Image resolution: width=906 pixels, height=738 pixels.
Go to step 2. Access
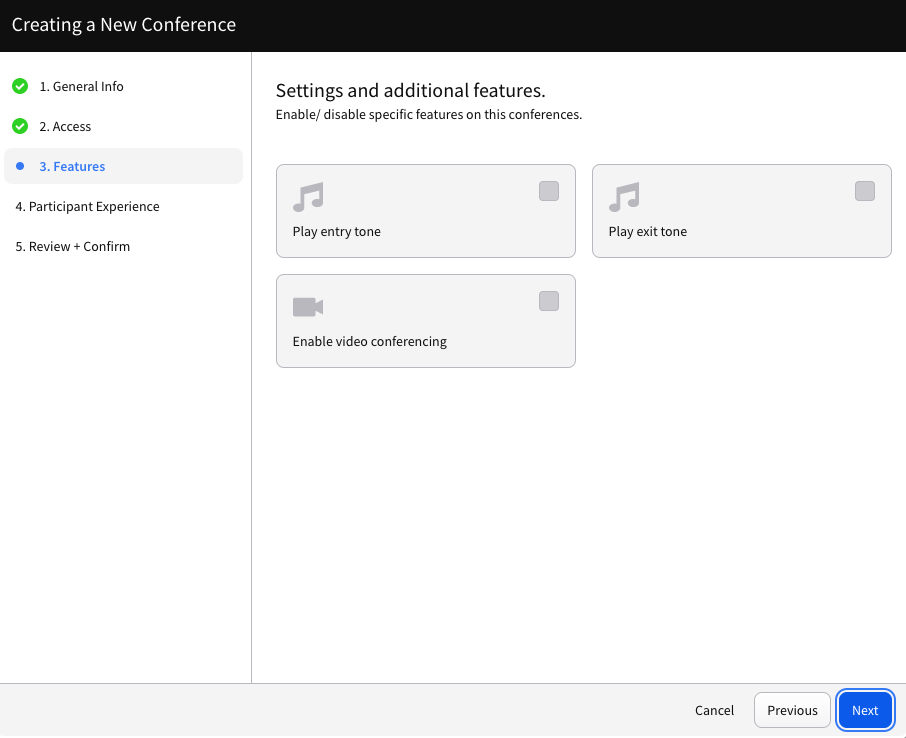click(x=65, y=126)
